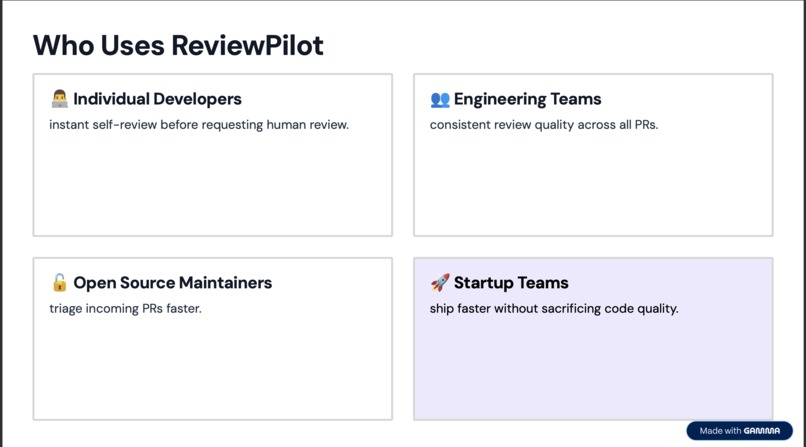Click the open padlock emoji icon
This screenshot has width=806, height=447.
tap(60, 283)
